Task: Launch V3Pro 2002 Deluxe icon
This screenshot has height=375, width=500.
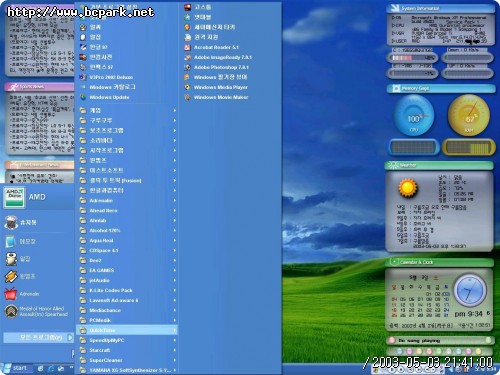Action: point(83,77)
